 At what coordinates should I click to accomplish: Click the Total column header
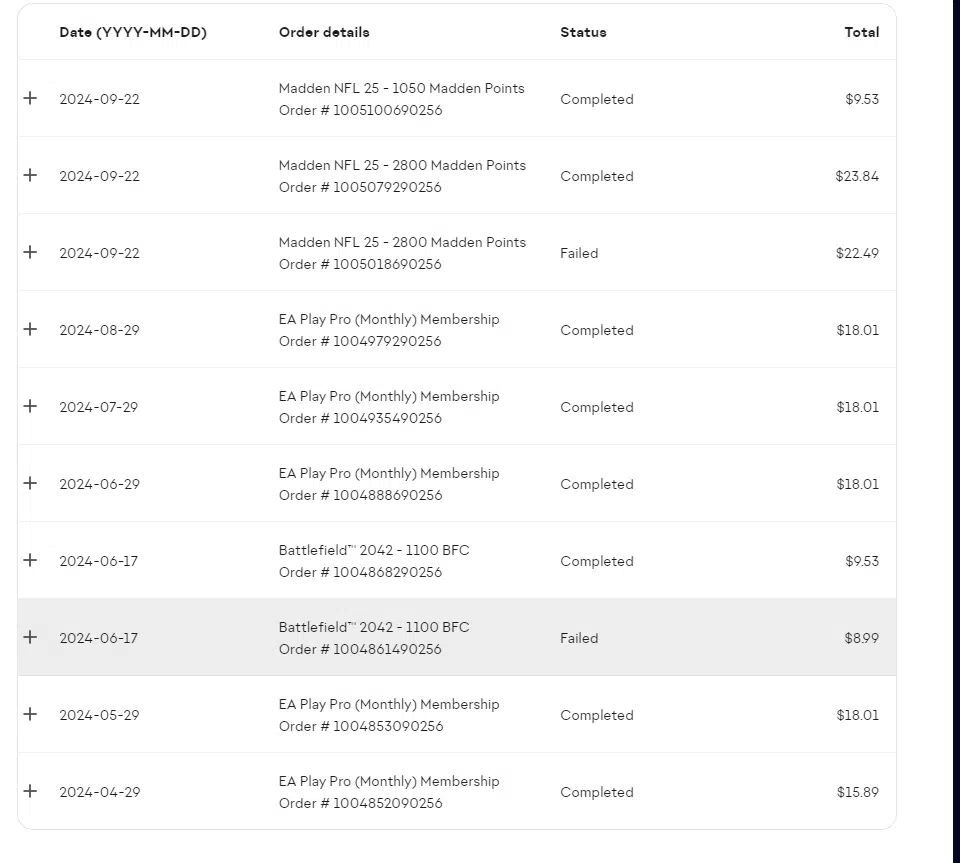click(861, 32)
